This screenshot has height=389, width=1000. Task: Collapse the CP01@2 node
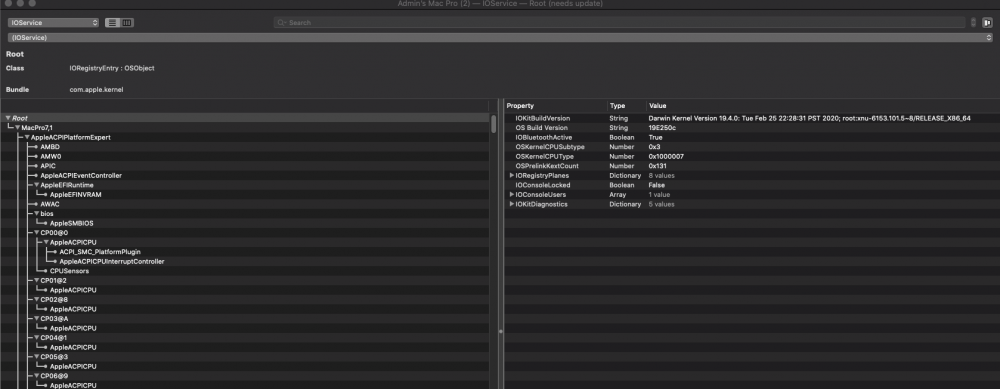click(37, 281)
